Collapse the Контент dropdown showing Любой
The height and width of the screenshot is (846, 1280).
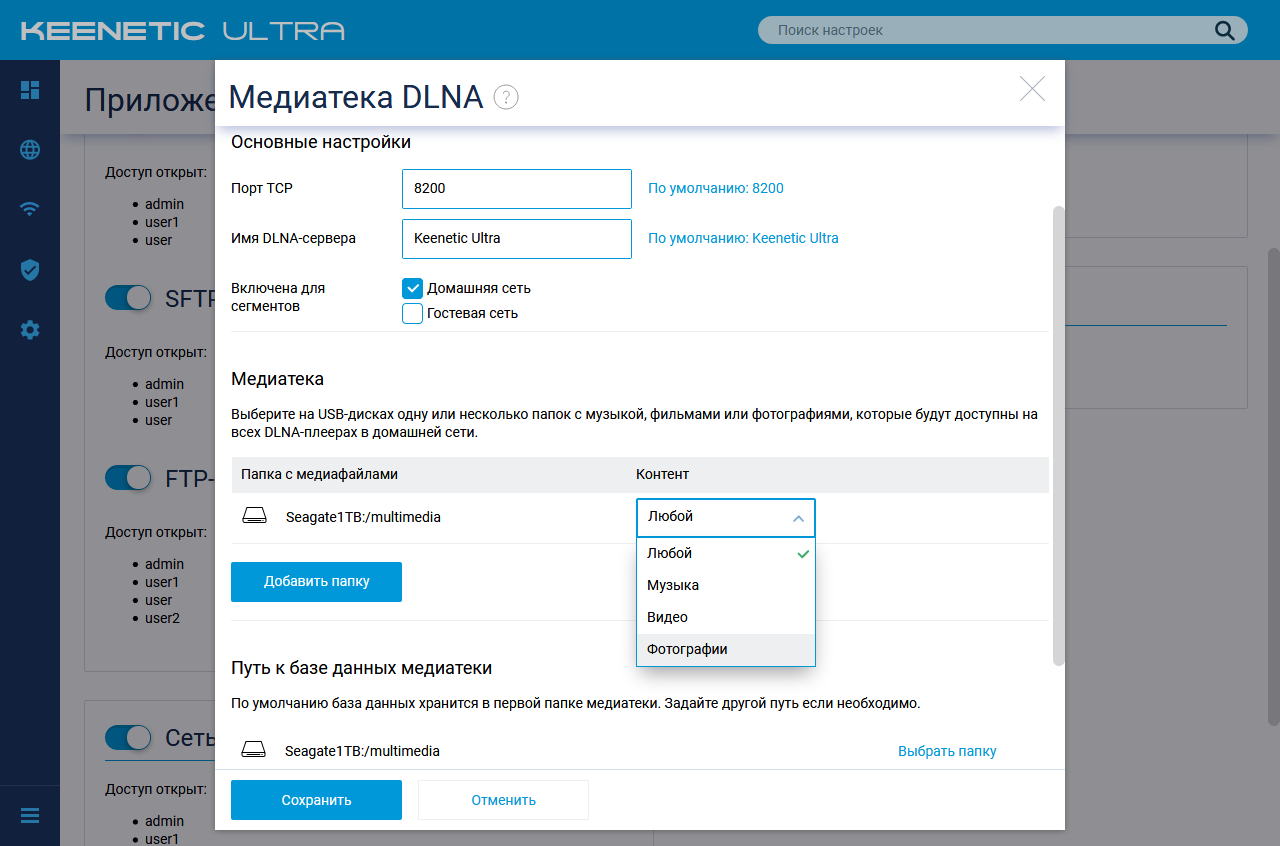tap(726, 518)
